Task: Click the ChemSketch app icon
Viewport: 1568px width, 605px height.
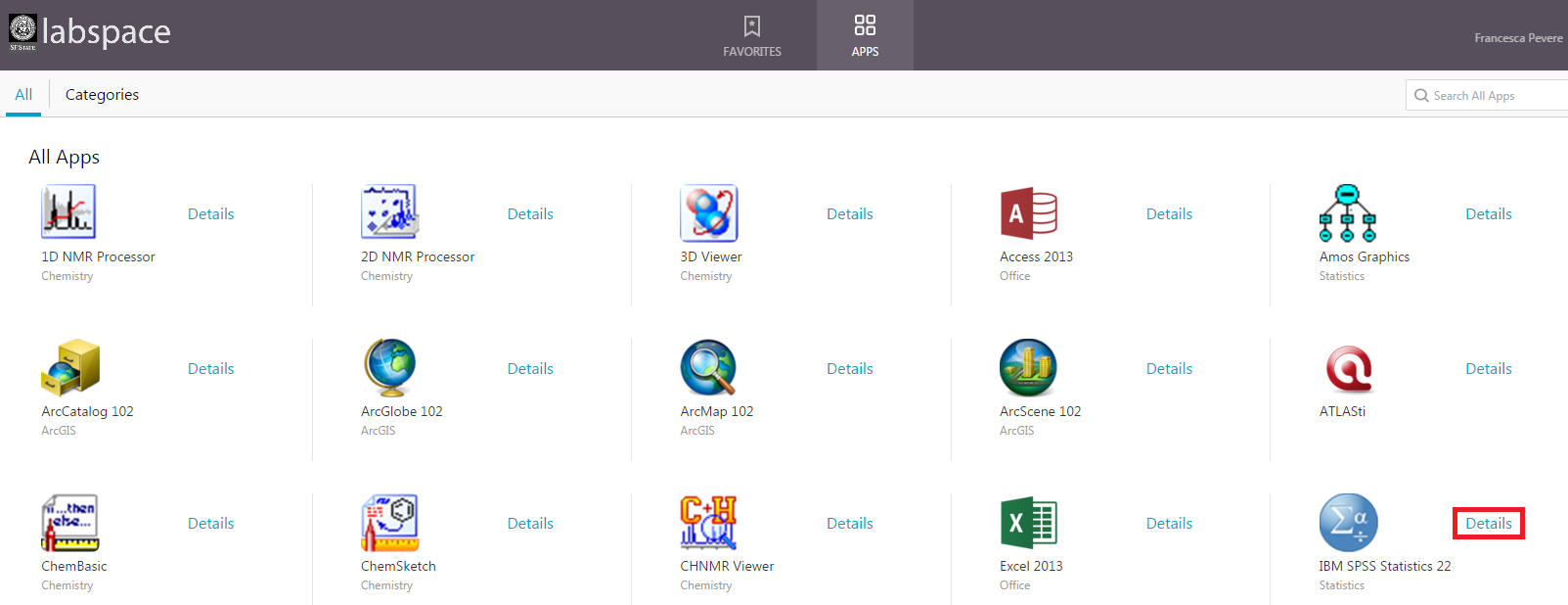Action: [390, 522]
